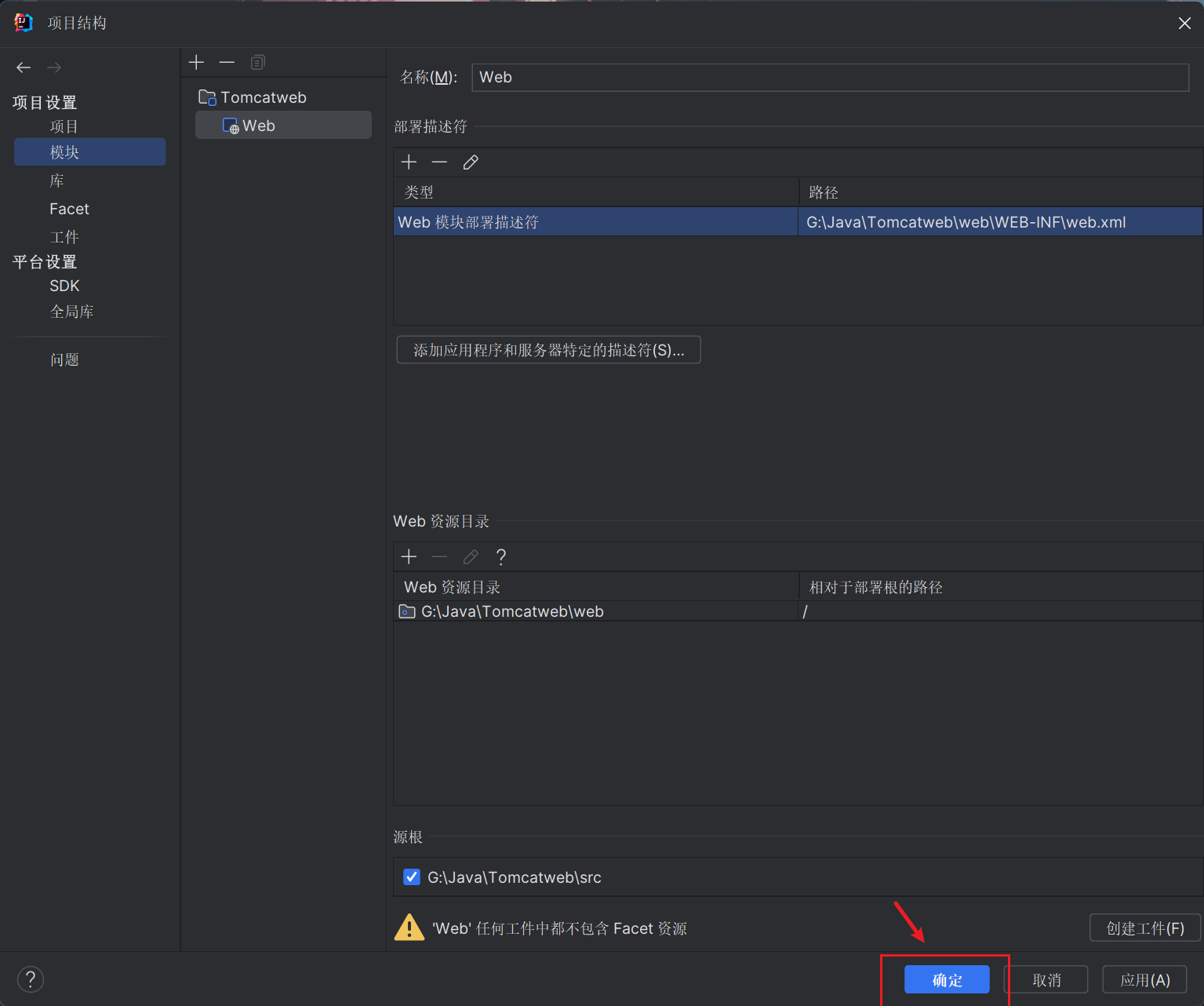Add a new module with plus icon
This screenshot has height=1006, width=1204.
[196, 62]
